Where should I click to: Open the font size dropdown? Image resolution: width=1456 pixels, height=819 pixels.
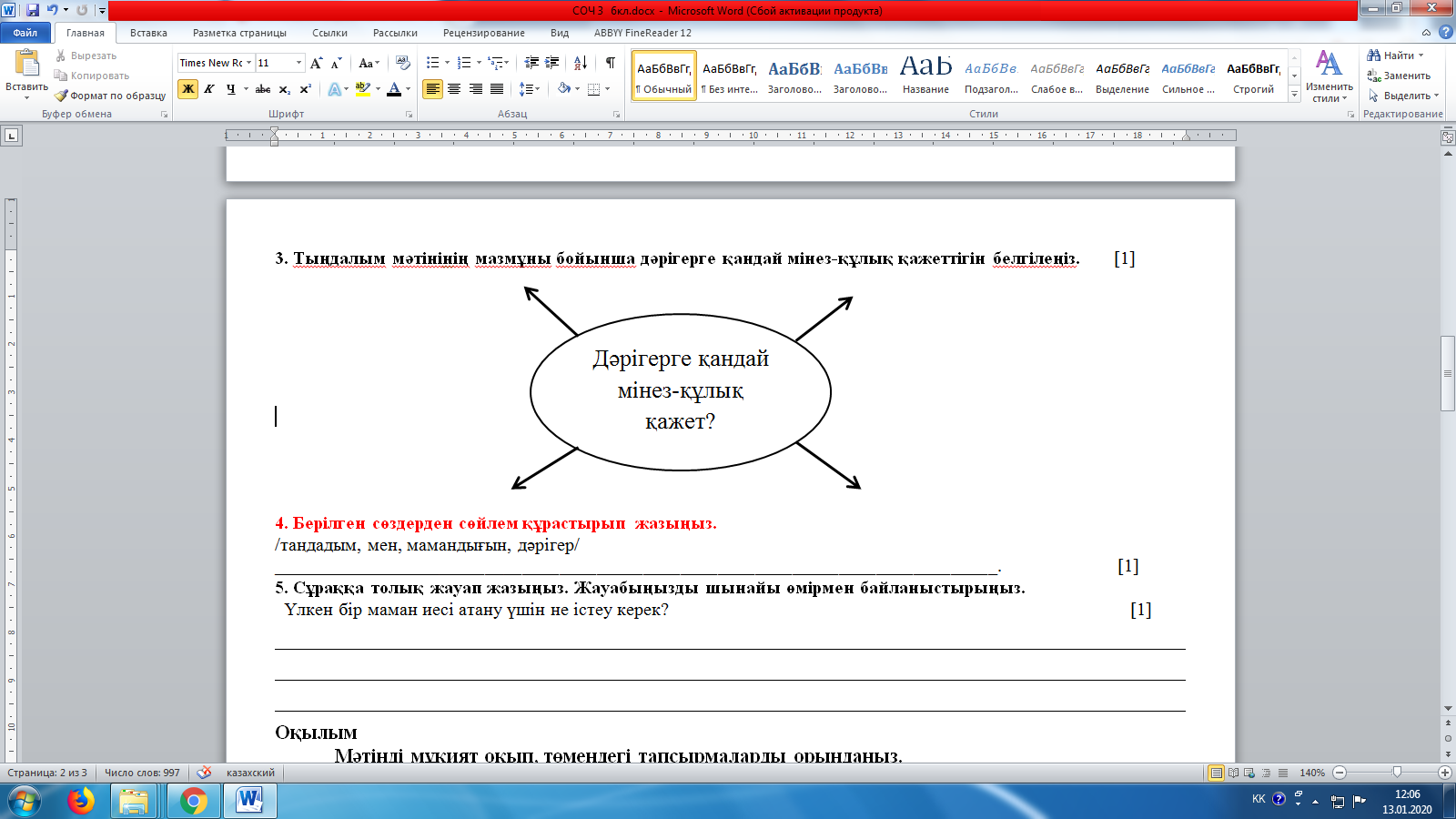point(298,63)
